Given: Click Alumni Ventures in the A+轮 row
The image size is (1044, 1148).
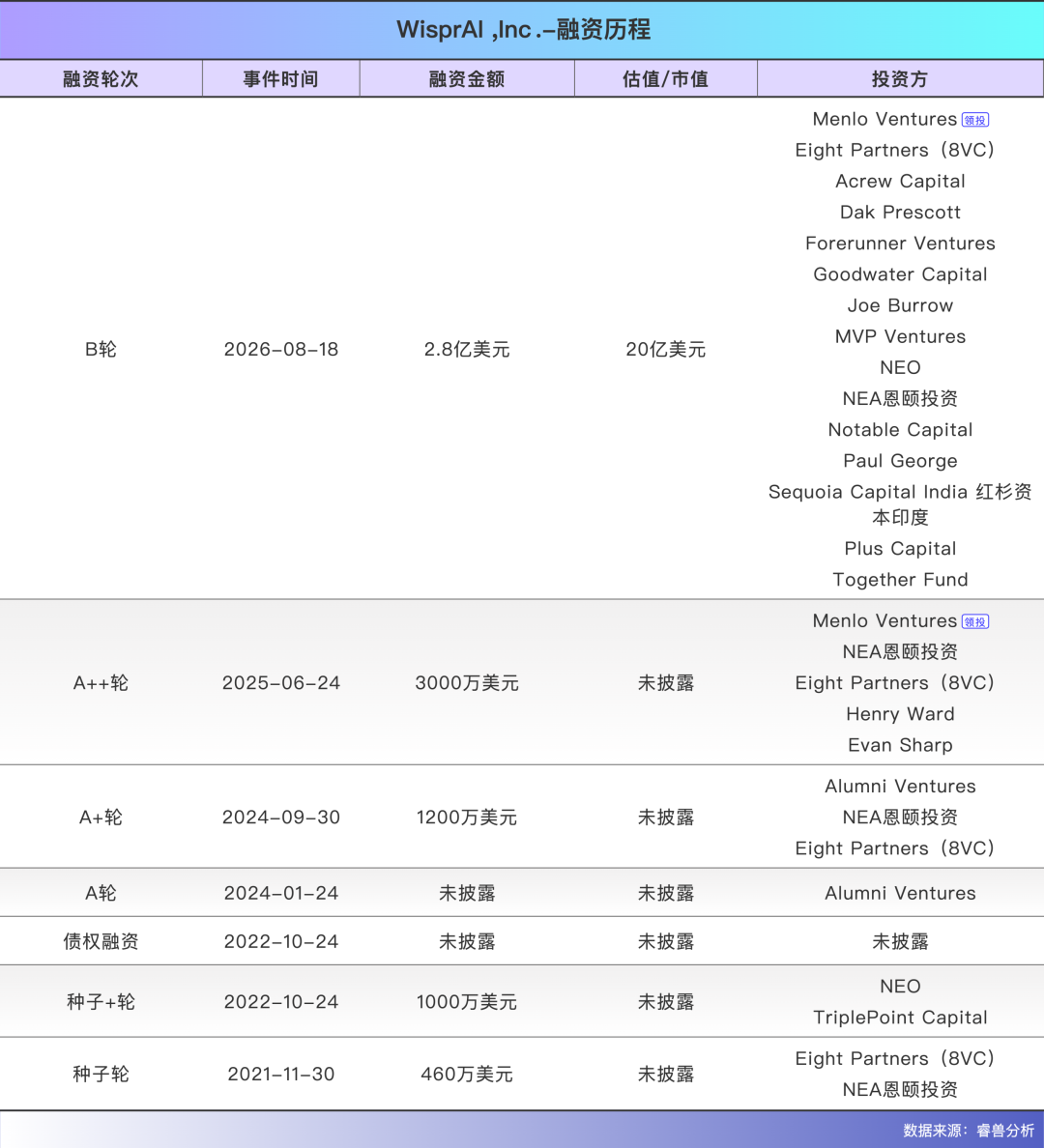Looking at the screenshot, I should point(900,787).
